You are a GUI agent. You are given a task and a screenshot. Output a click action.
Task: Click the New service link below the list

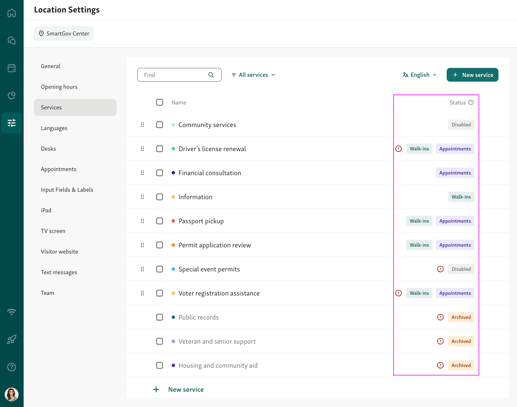186,389
